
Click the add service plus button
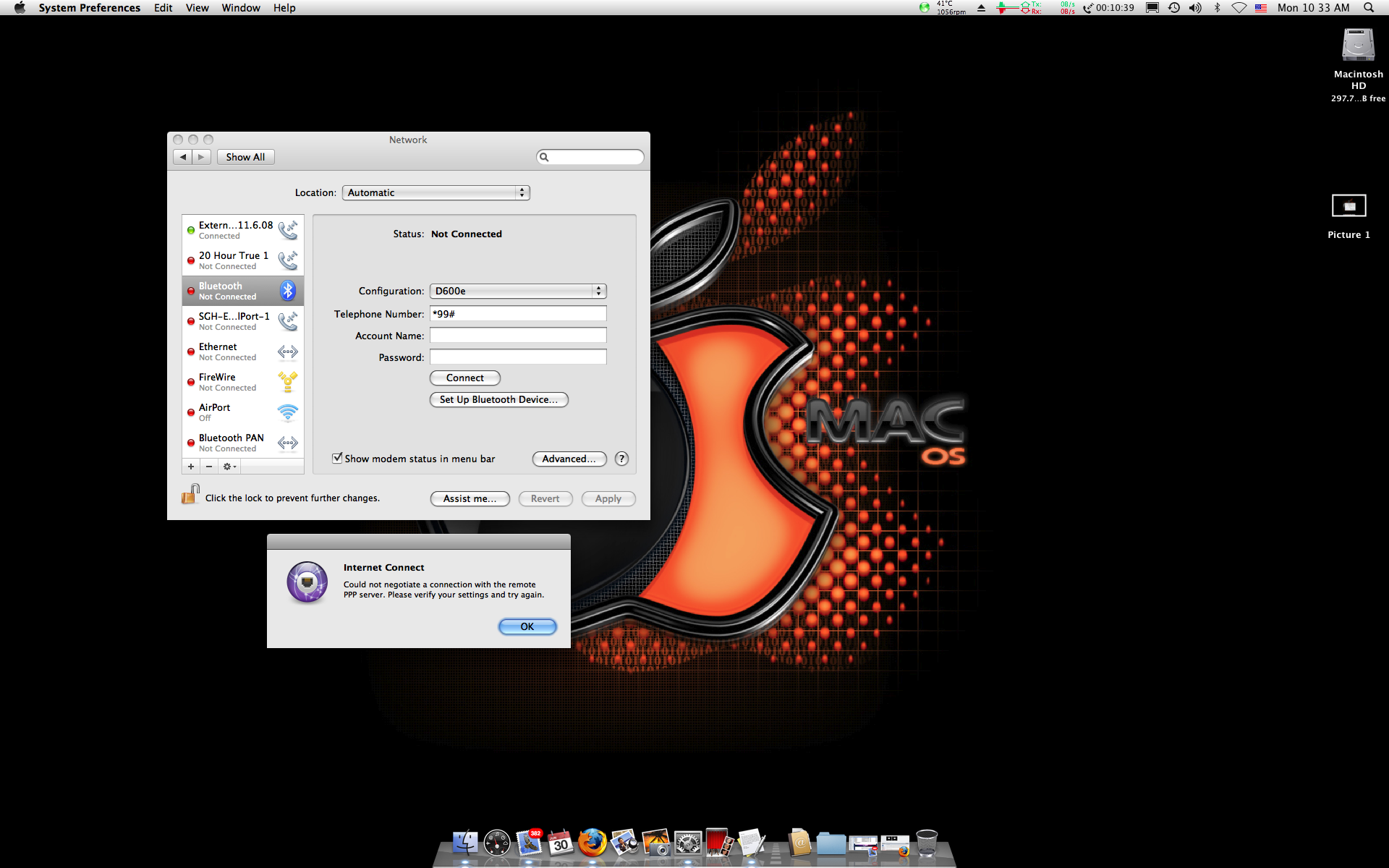click(191, 467)
